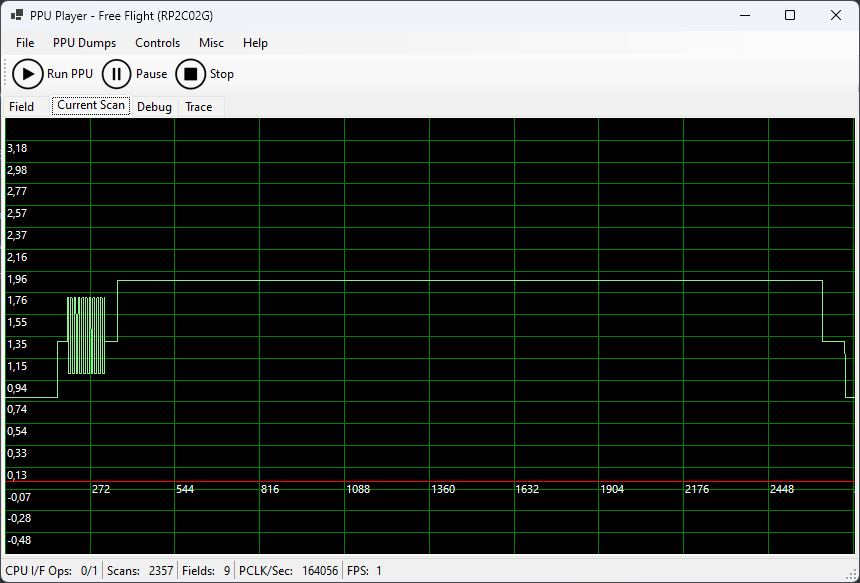Click the 816 x-axis label

point(270,489)
